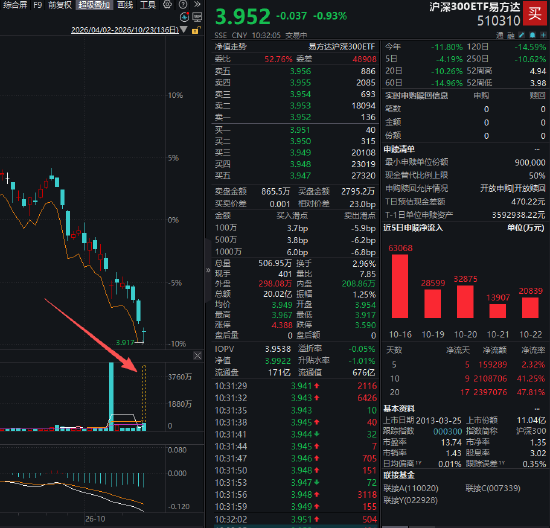Select the 卖五 ask row at 3.956
This screenshot has width=550, height=528.
pos(295,71)
